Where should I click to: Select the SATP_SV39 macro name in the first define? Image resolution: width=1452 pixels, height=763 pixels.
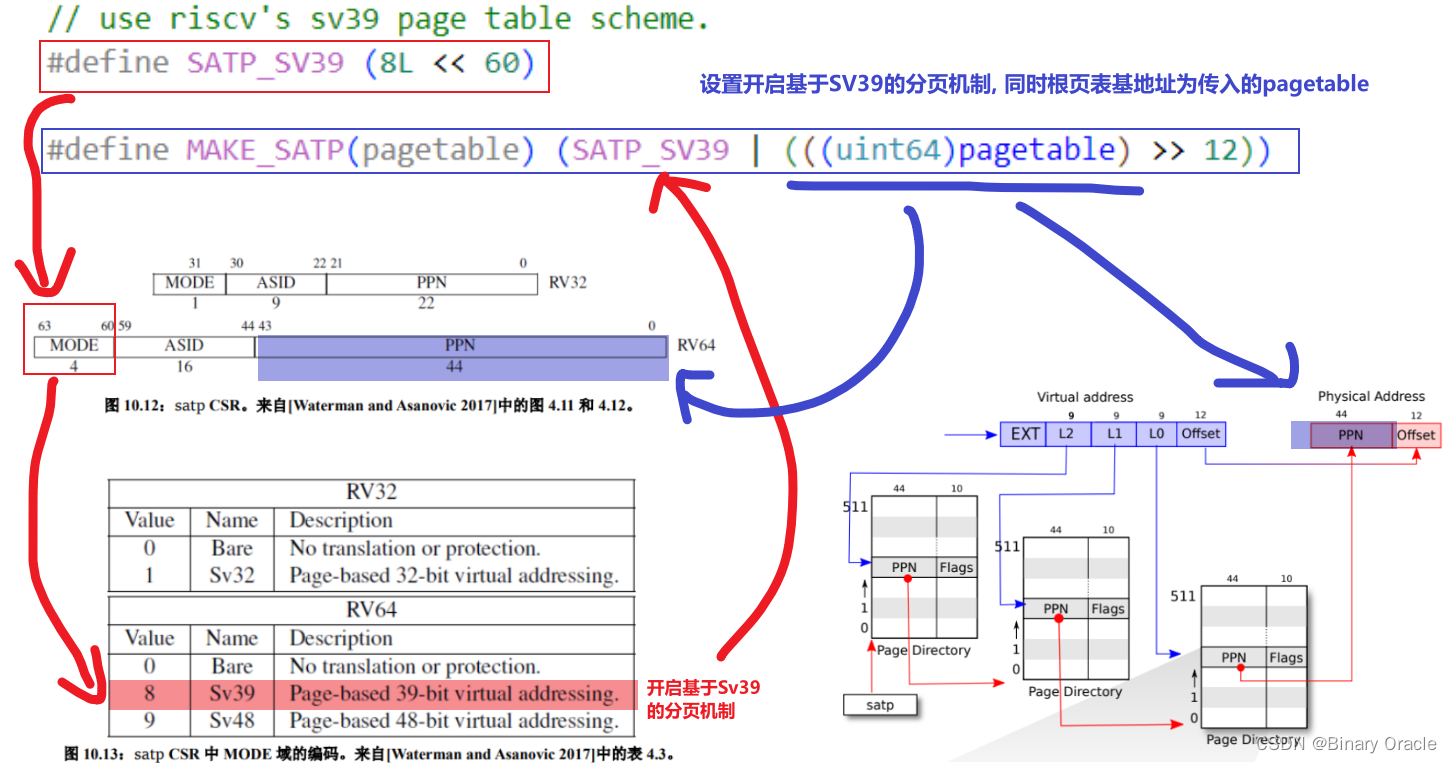[x=265, y=63]
